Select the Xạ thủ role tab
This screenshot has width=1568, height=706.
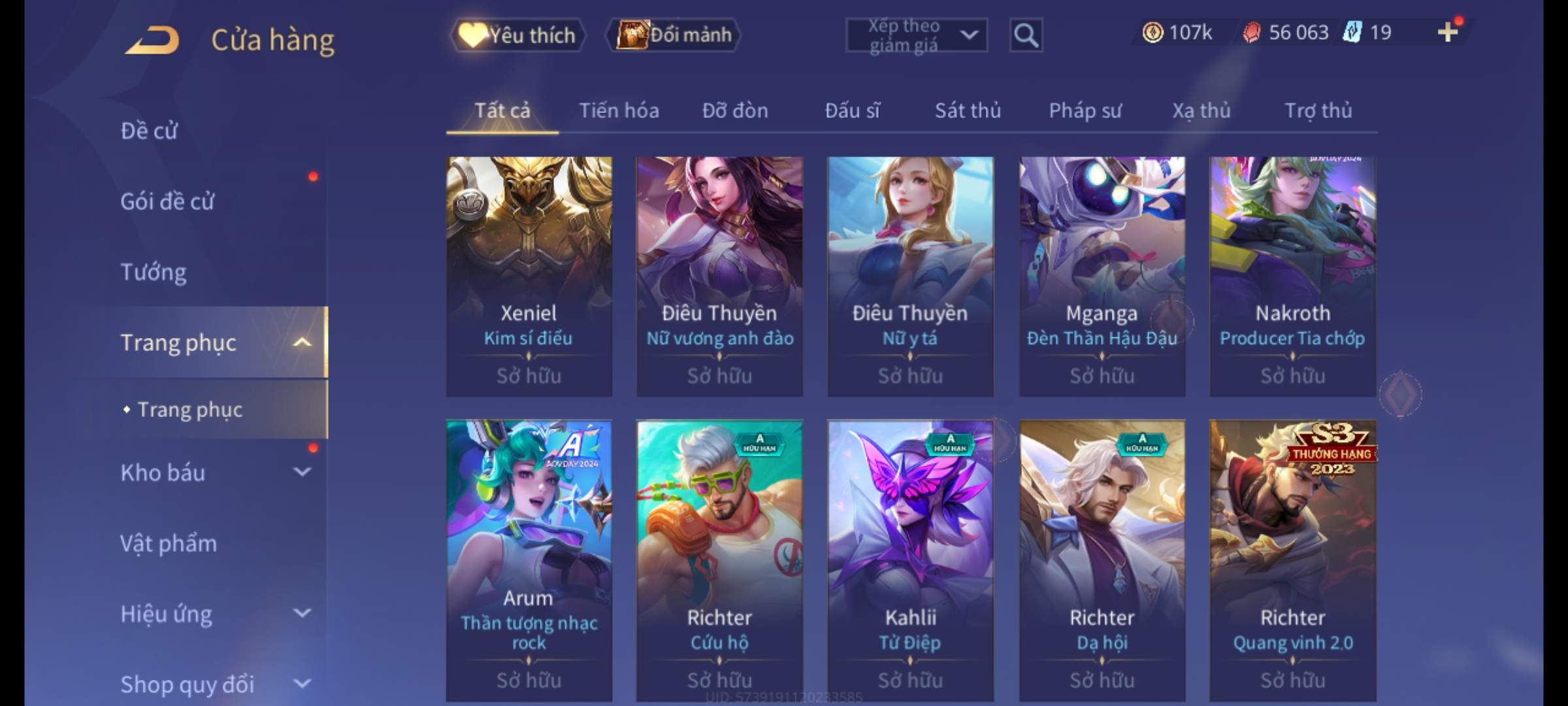(1201, 110)
